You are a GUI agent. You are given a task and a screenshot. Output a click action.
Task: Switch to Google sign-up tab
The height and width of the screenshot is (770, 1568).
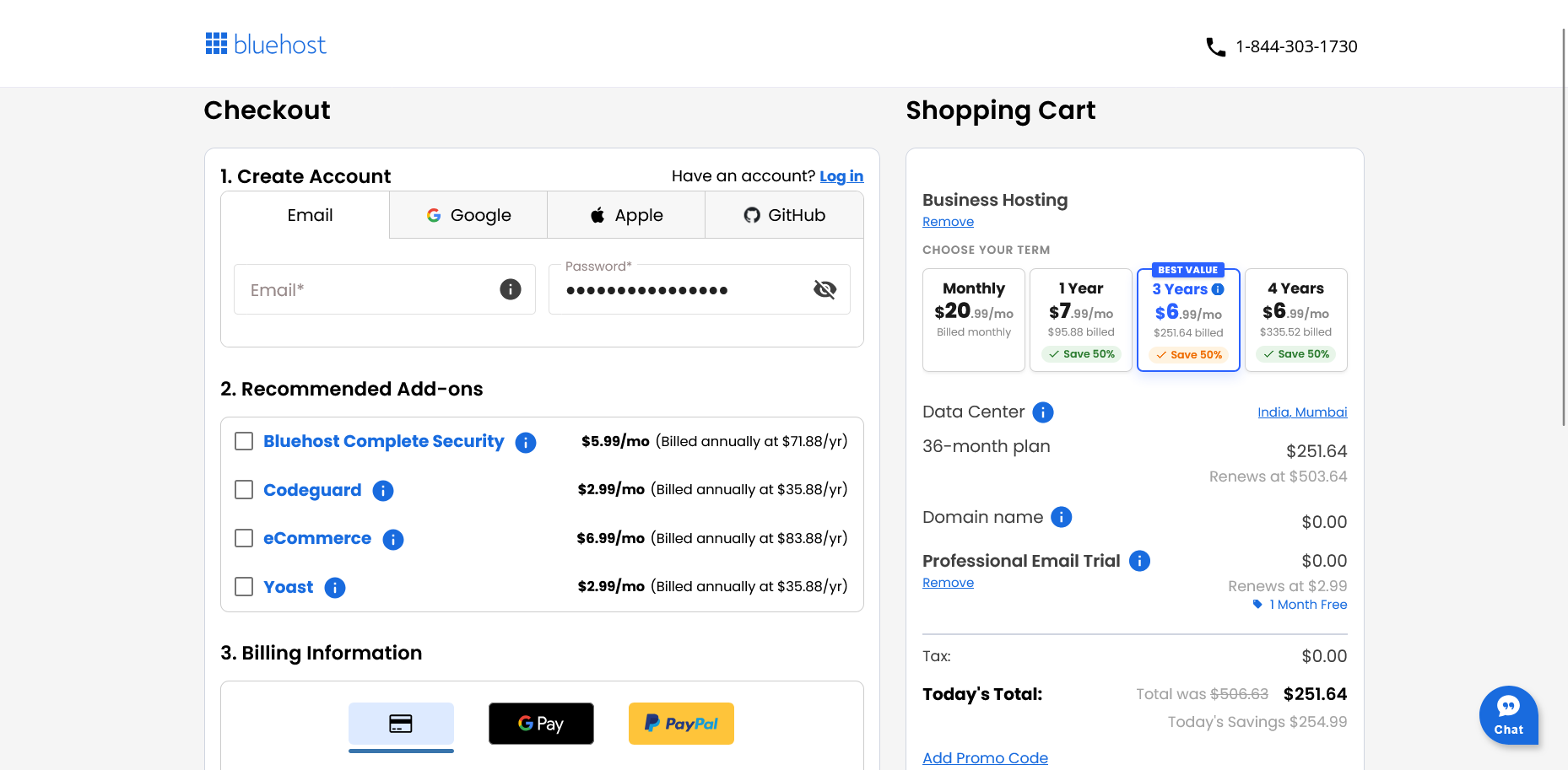coord(468,215)
